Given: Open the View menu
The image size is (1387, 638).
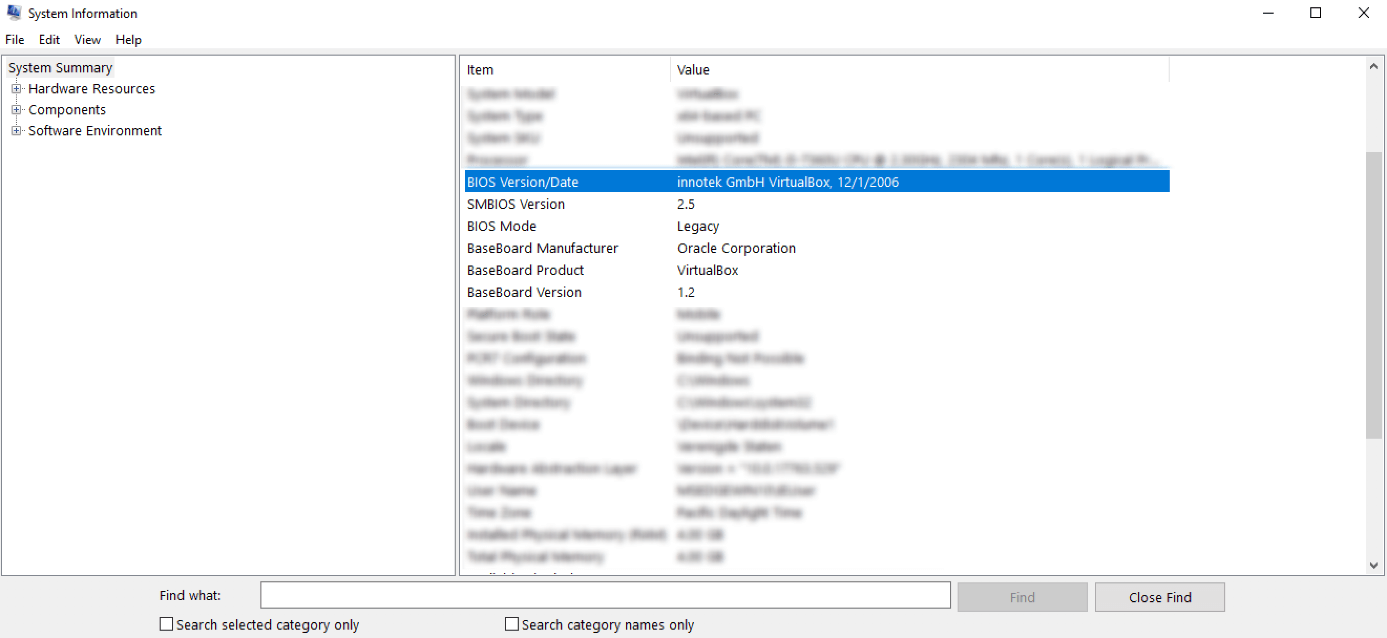Looking at the screenshot, I should pos(88,40).
